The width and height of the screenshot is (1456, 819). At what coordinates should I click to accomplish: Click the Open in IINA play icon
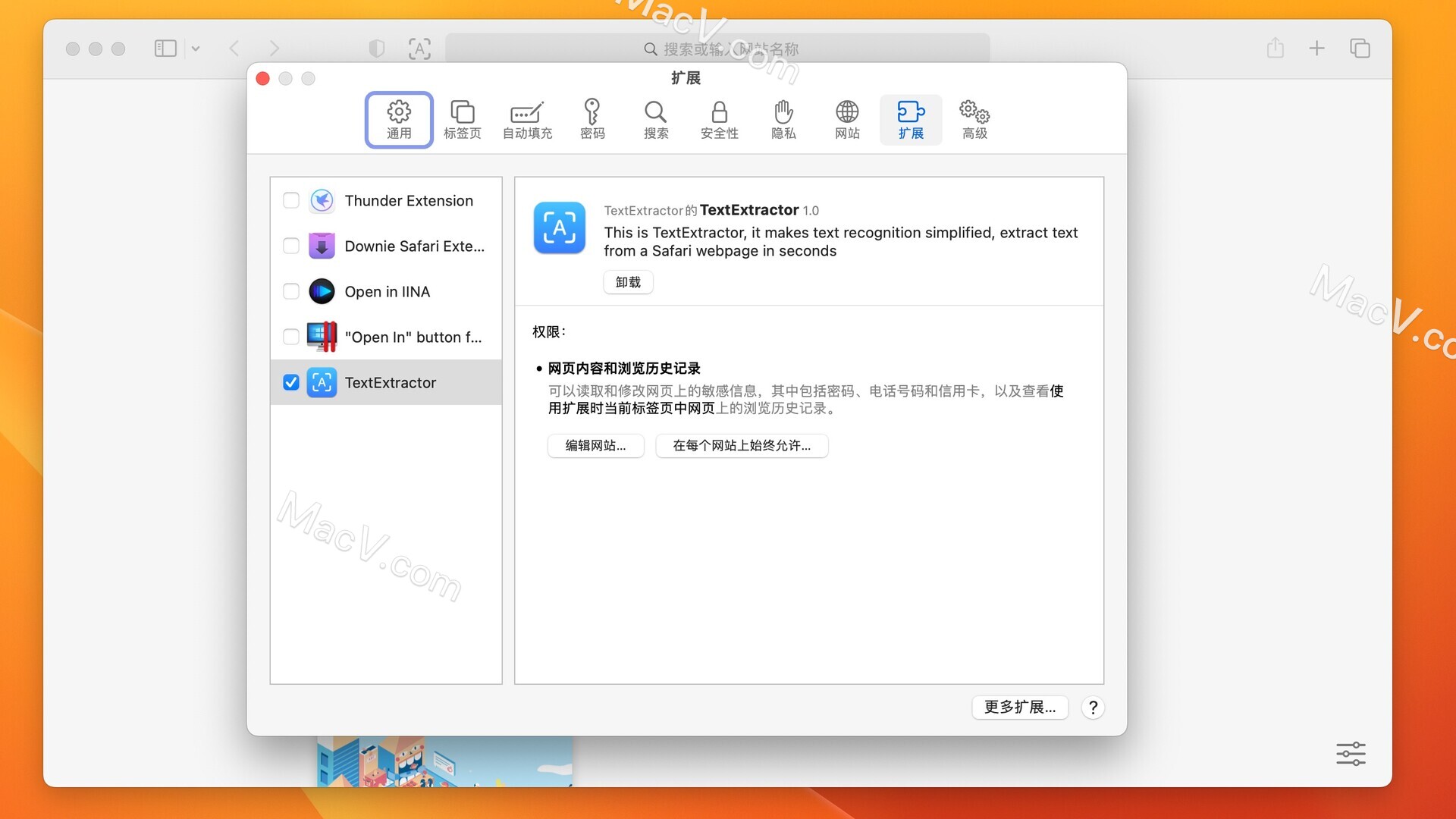coord(322,291)
